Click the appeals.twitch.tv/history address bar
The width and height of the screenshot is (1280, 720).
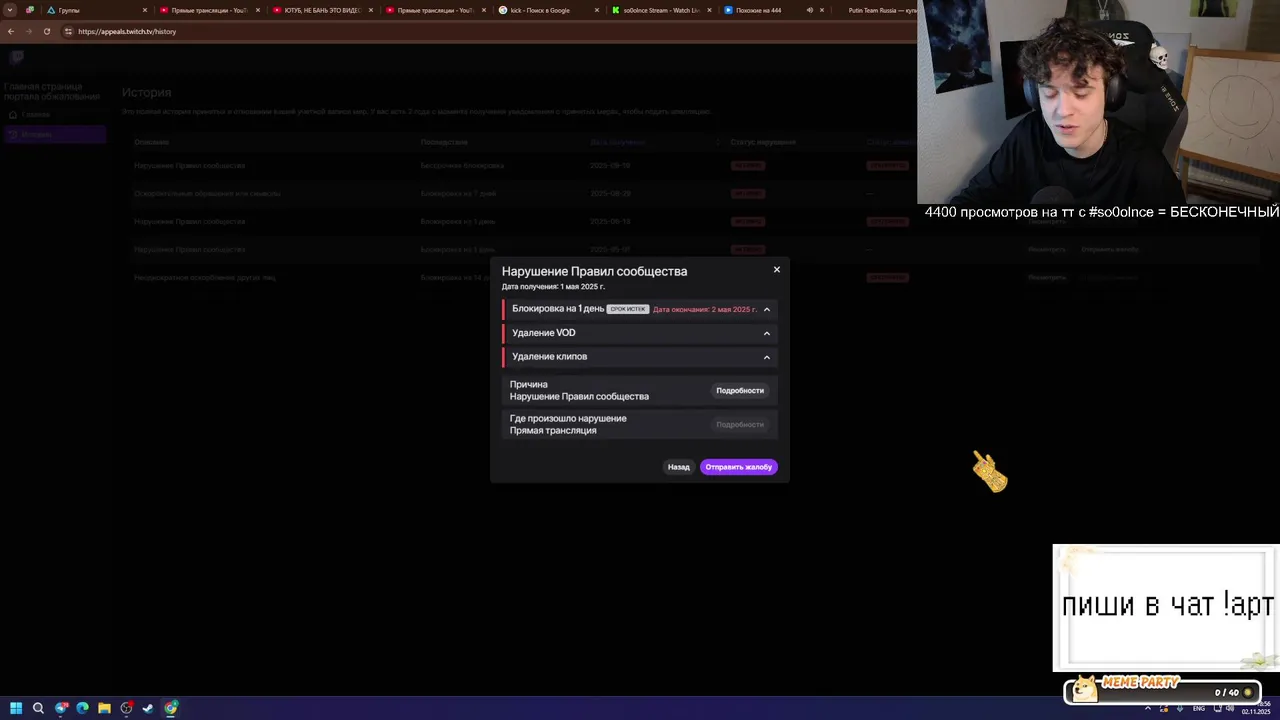pyautogui.click(x=490, y=31)
